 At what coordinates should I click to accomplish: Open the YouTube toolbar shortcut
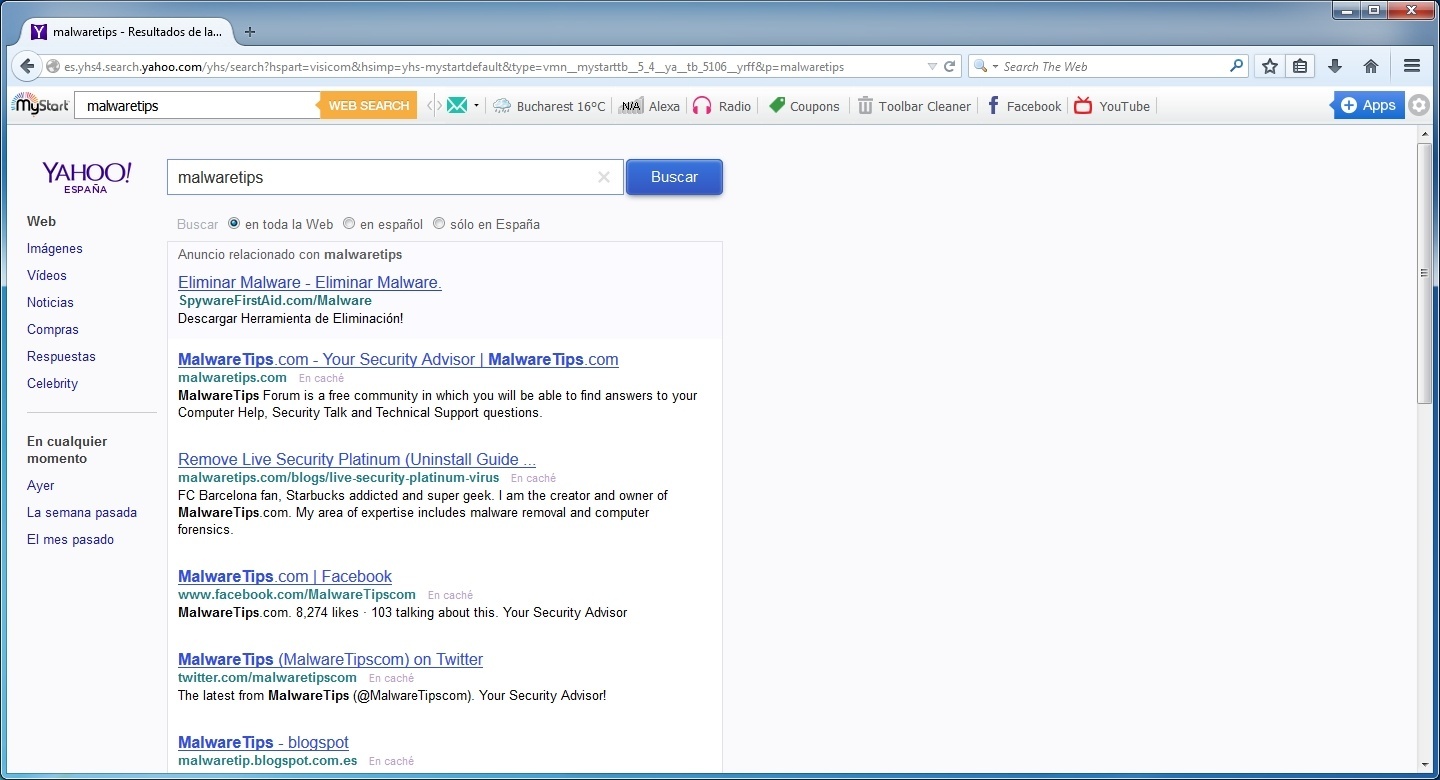tap(1112, 106)
